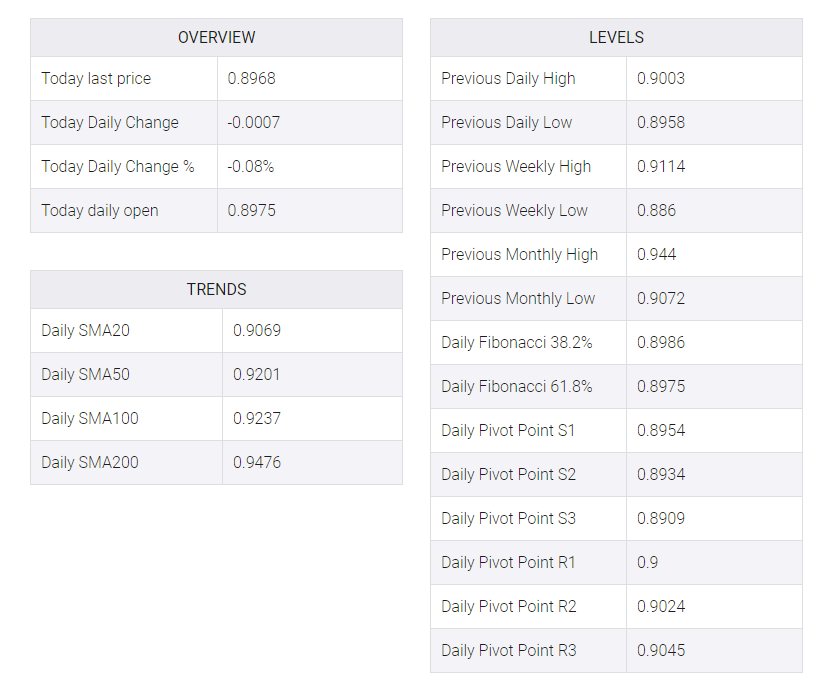Click the LEVELS table header
The width and height of the screenshot is (830, 689).
point(616,38)
